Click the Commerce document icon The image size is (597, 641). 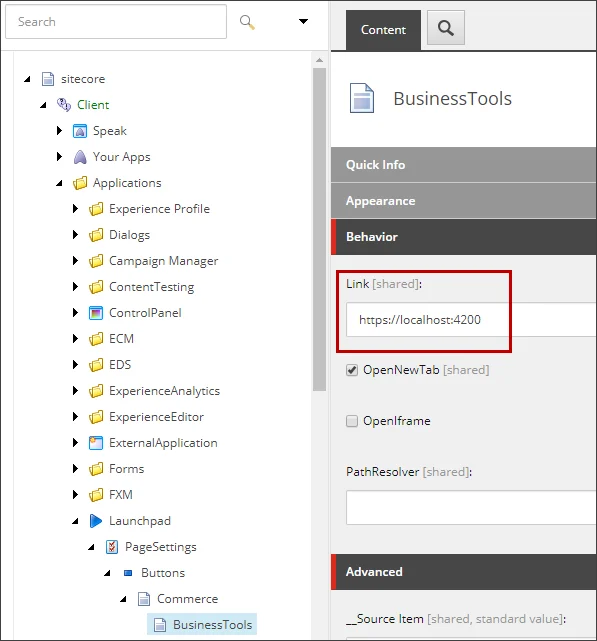(144, 599)
